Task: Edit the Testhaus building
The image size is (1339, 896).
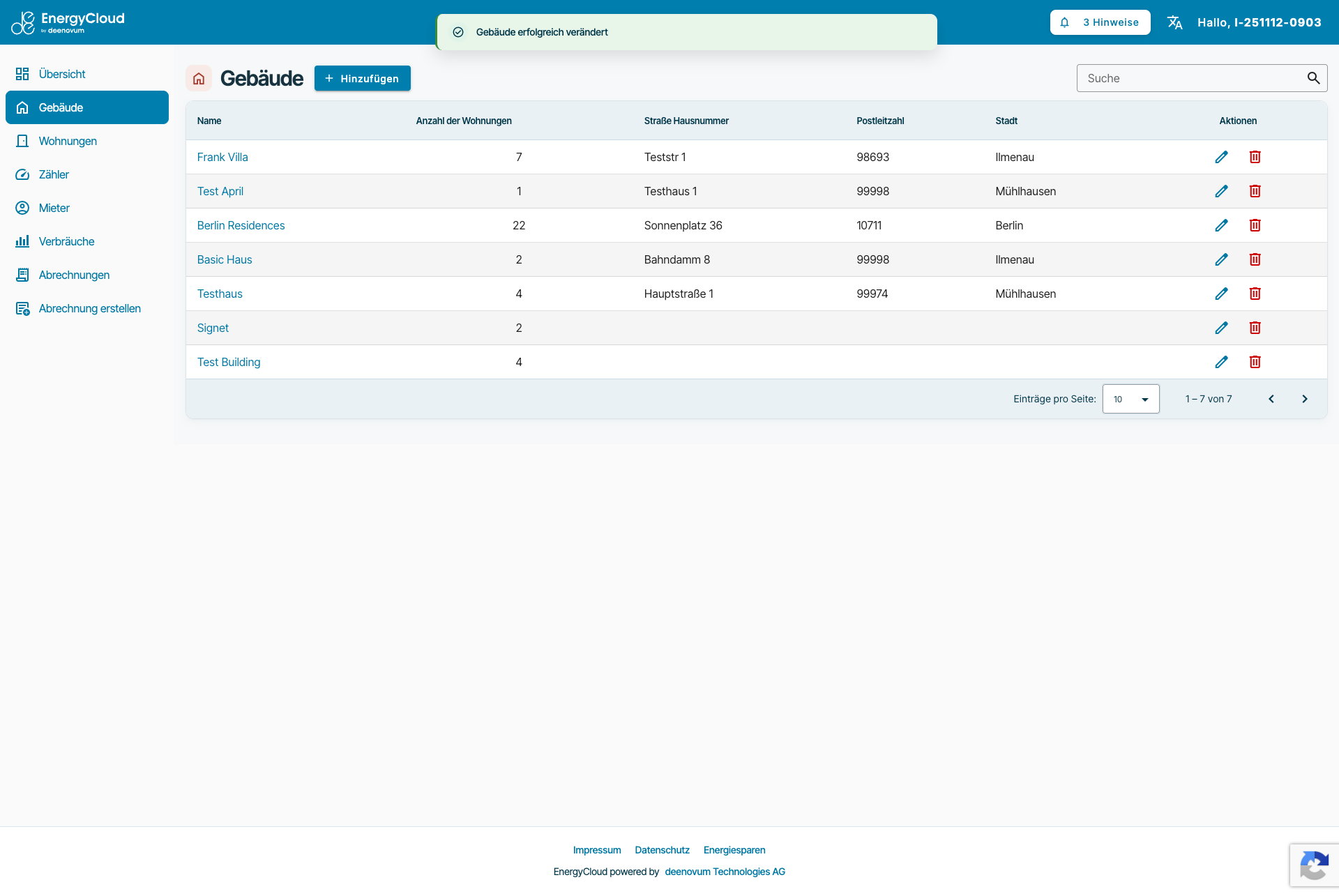Action: [x=1221, y=294]
